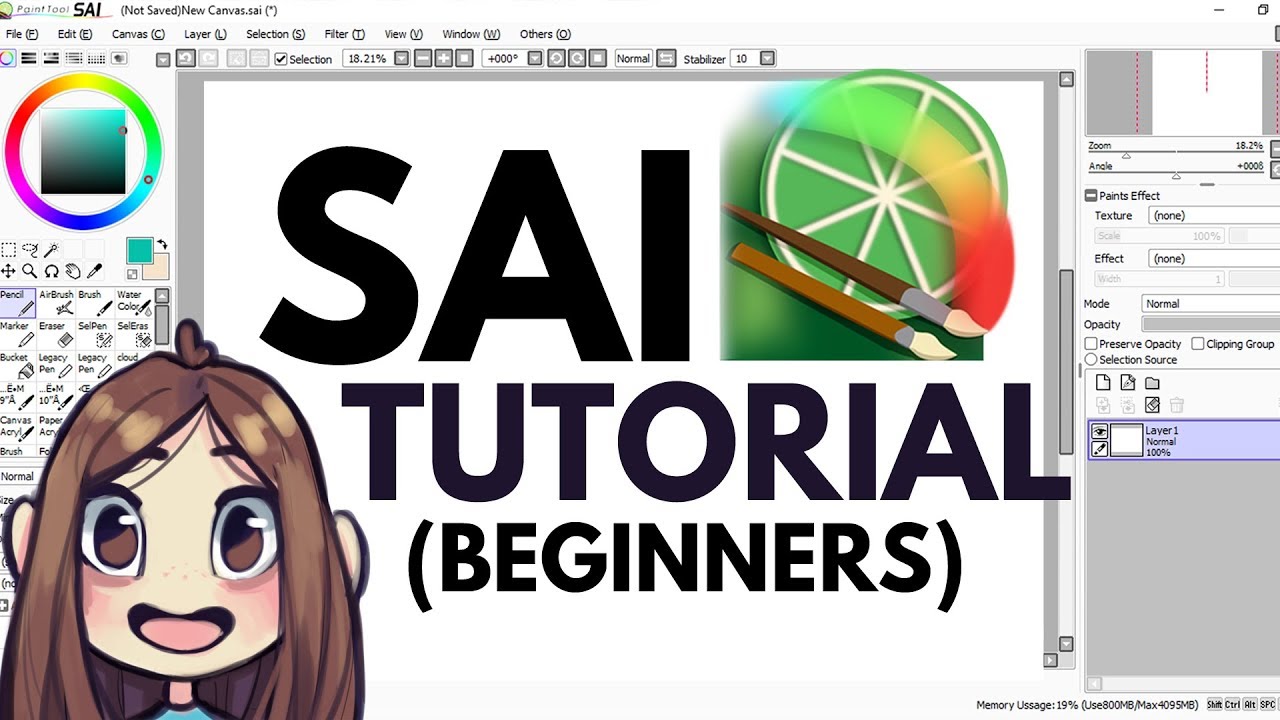The width and height of the screenshot is (1280, 720).
Task: Toggle the HSV slider panel
Action: pyautogui.click(x=52, y=59)
